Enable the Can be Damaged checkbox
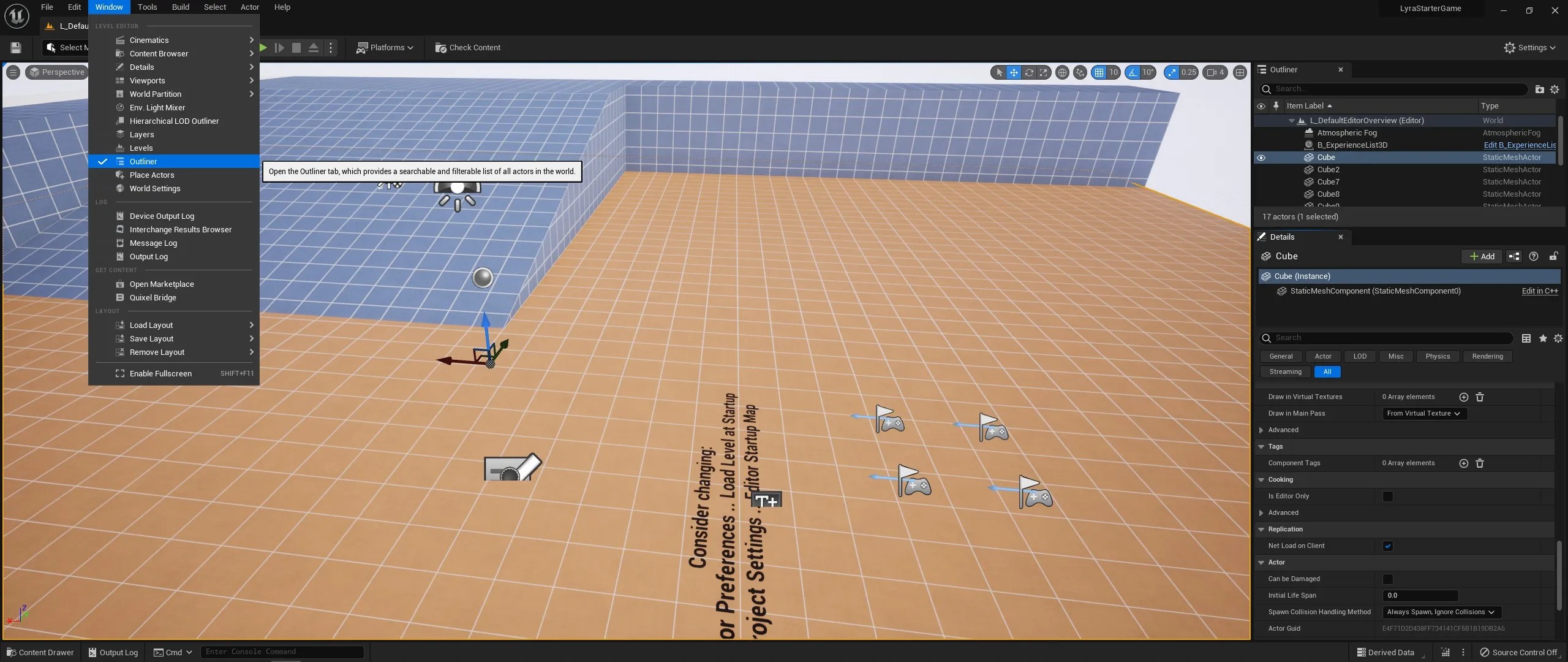The image size is (1568, 662). 1388,579
